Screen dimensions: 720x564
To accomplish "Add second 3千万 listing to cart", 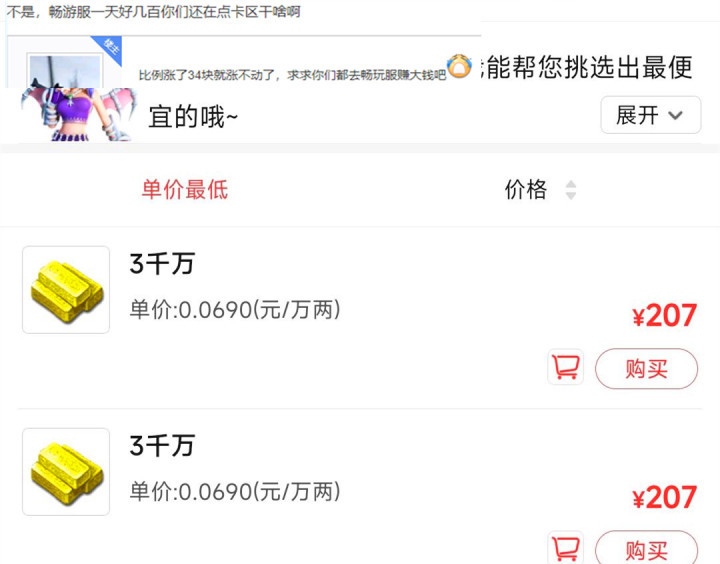I will (x=565, y=547).
